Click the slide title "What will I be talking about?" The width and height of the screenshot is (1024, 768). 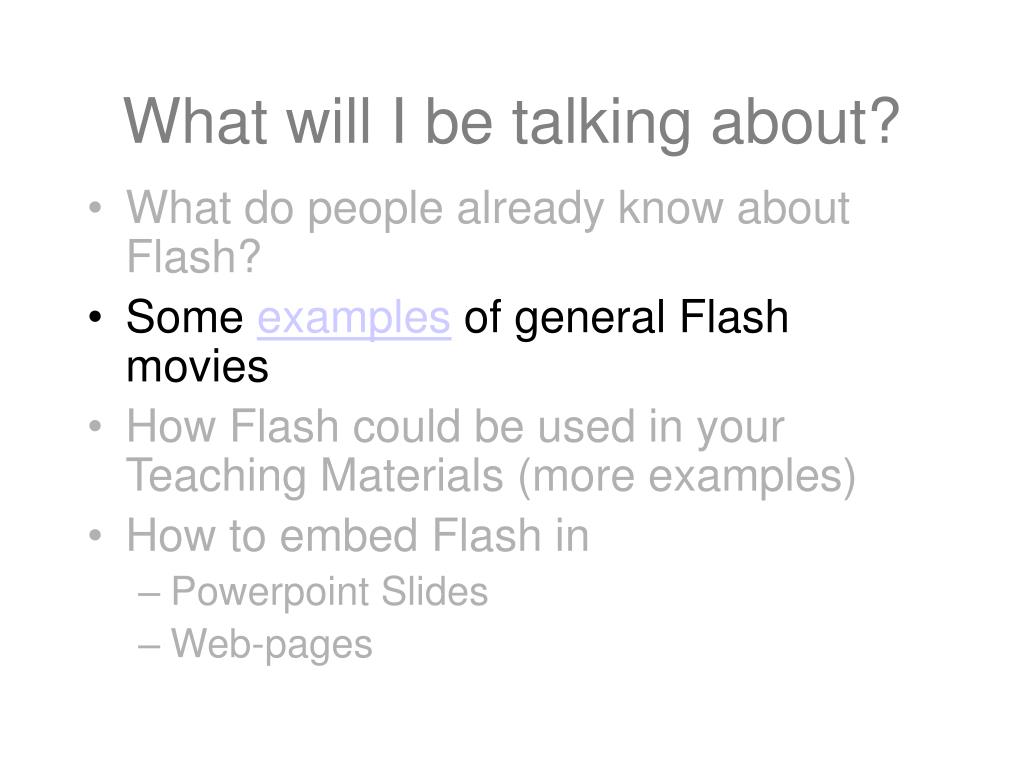click(512, 122)
